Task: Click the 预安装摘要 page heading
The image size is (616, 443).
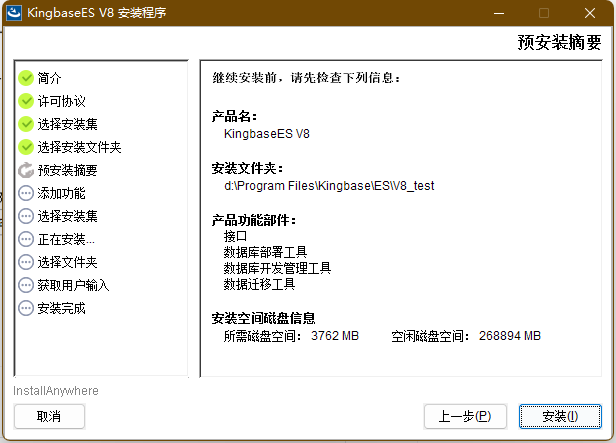Action: click(559, 42)
